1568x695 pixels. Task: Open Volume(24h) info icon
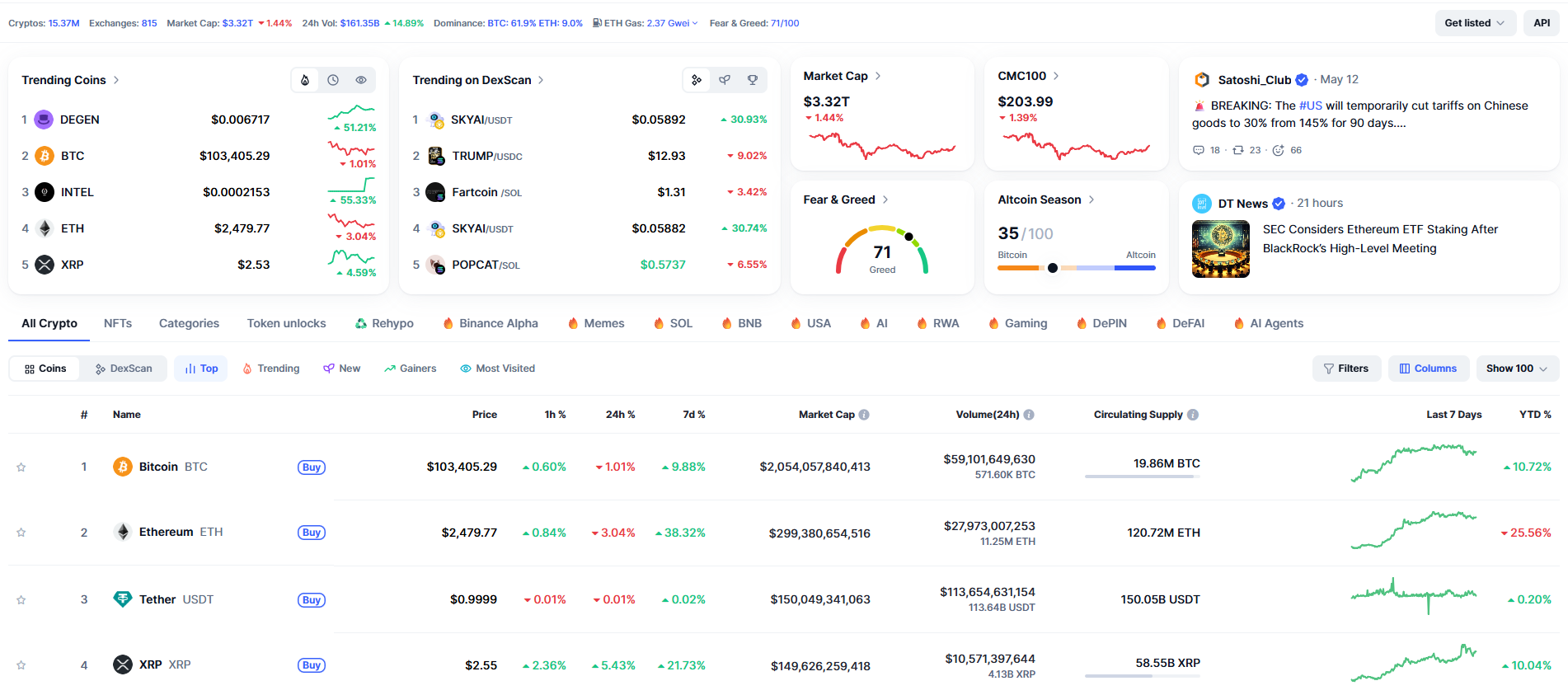coord(1029,415)
